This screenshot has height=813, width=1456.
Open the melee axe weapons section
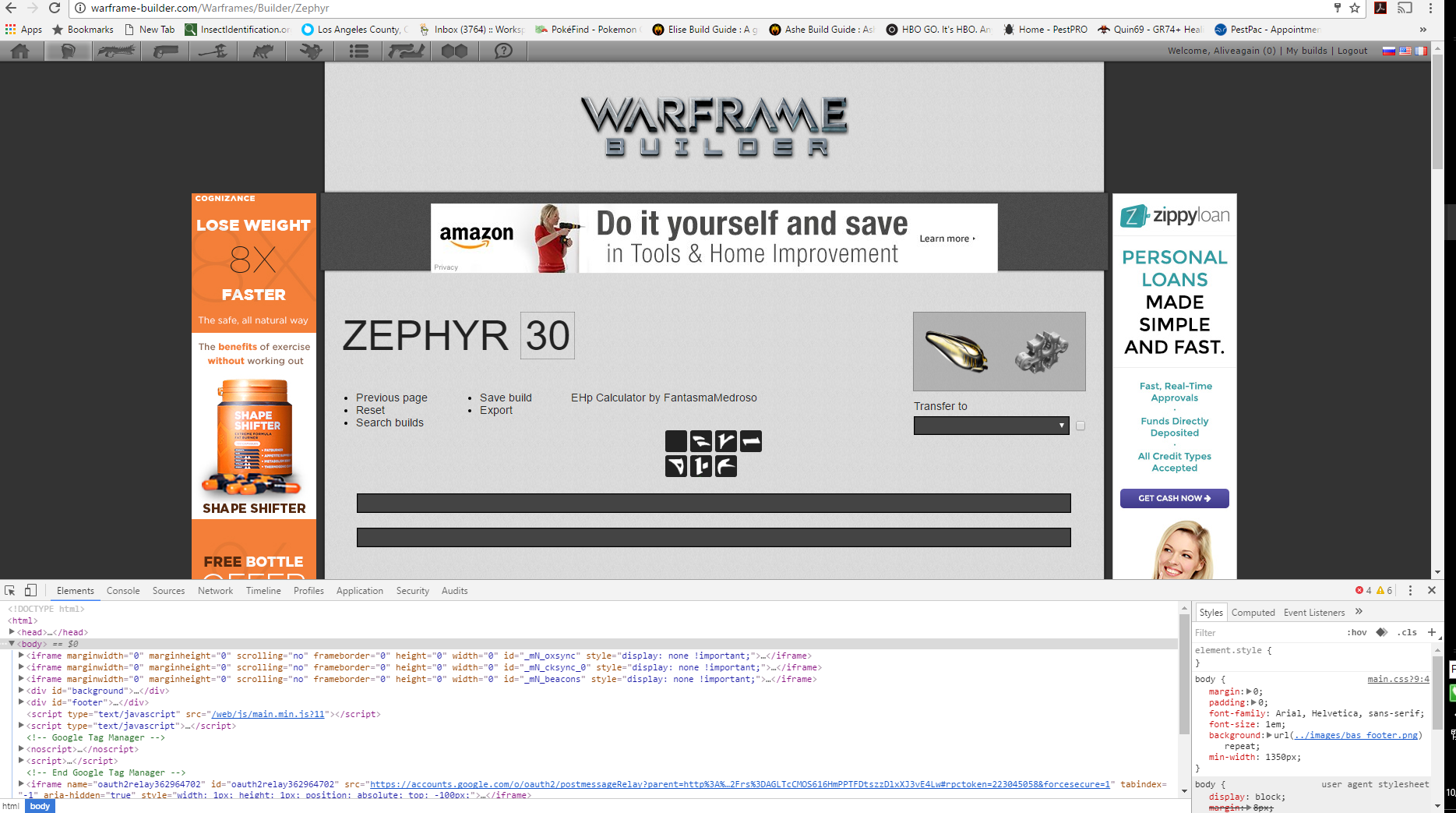click(x=213, y=51)
